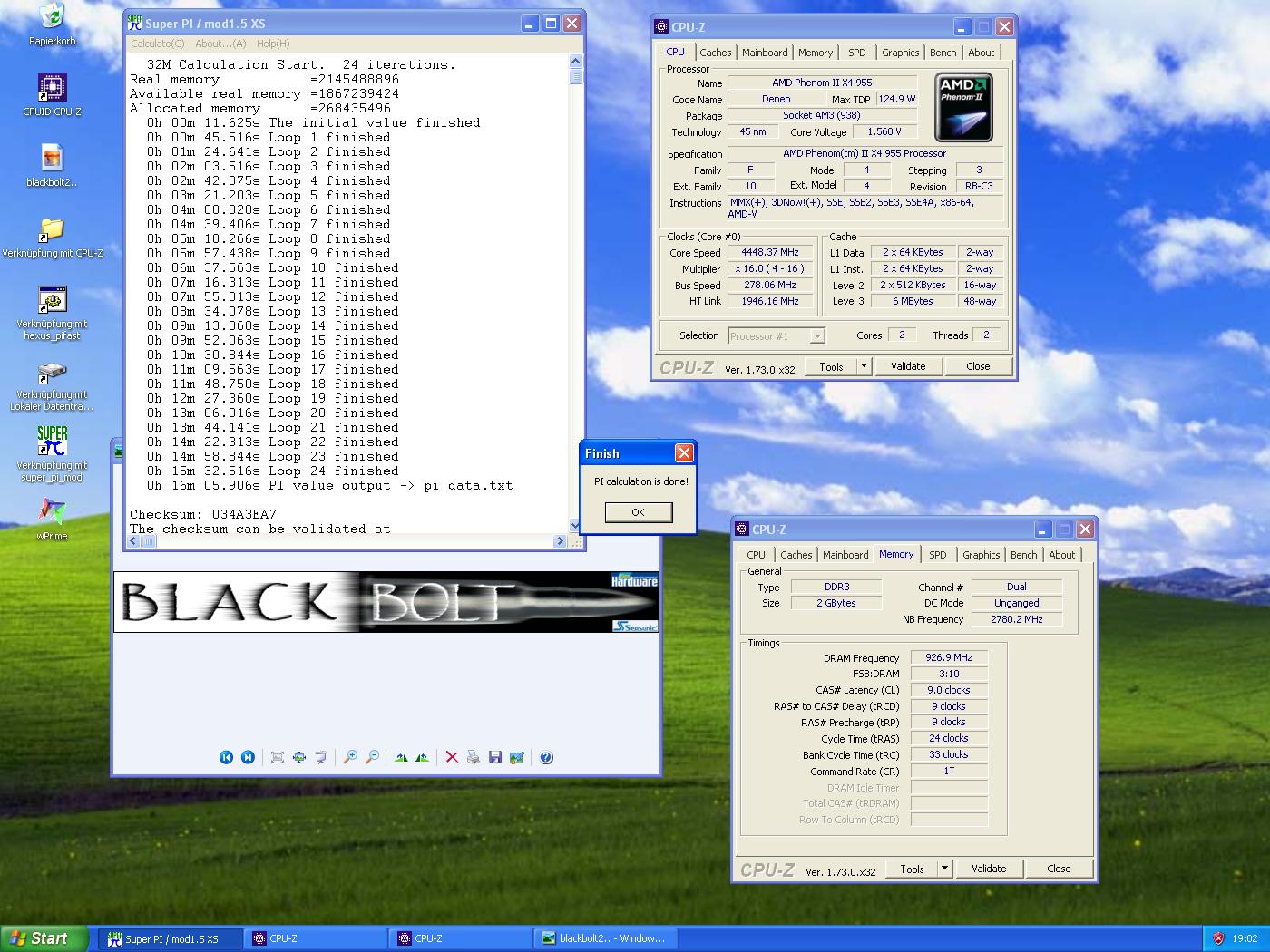Rotate picture counterclockwise

(423, 757)
